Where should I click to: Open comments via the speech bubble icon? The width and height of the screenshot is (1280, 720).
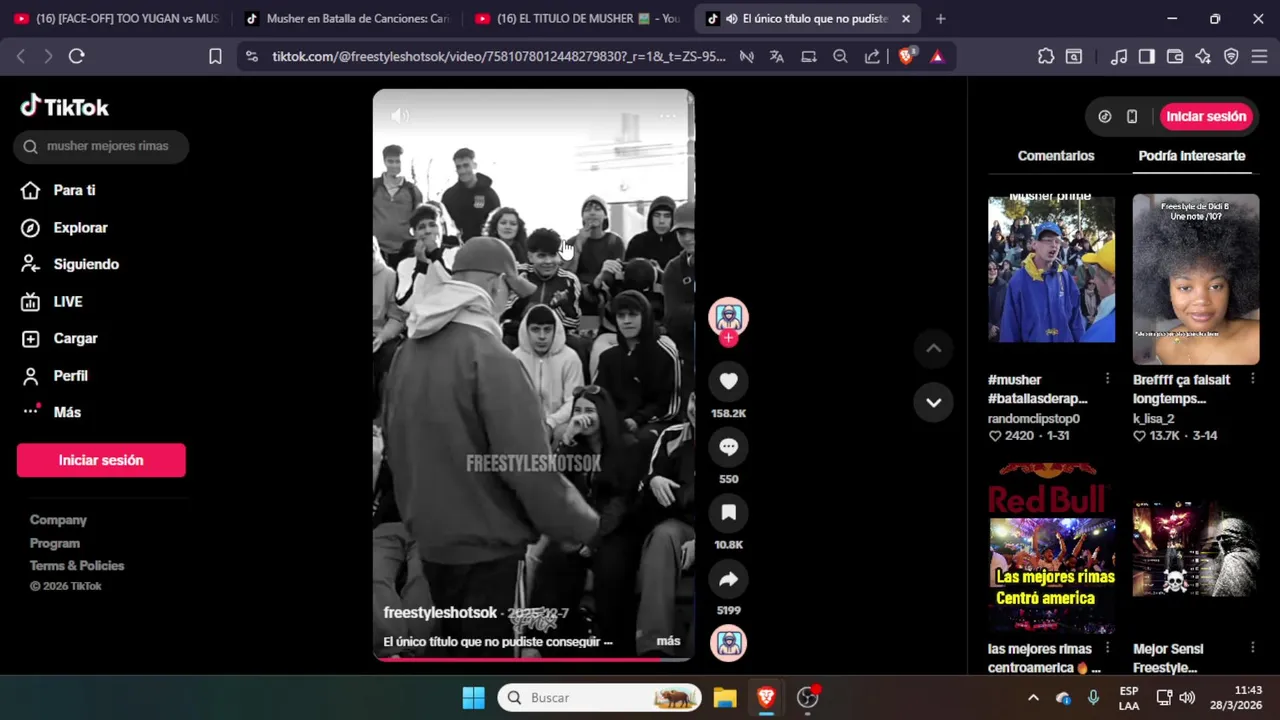tap(728, 447)
